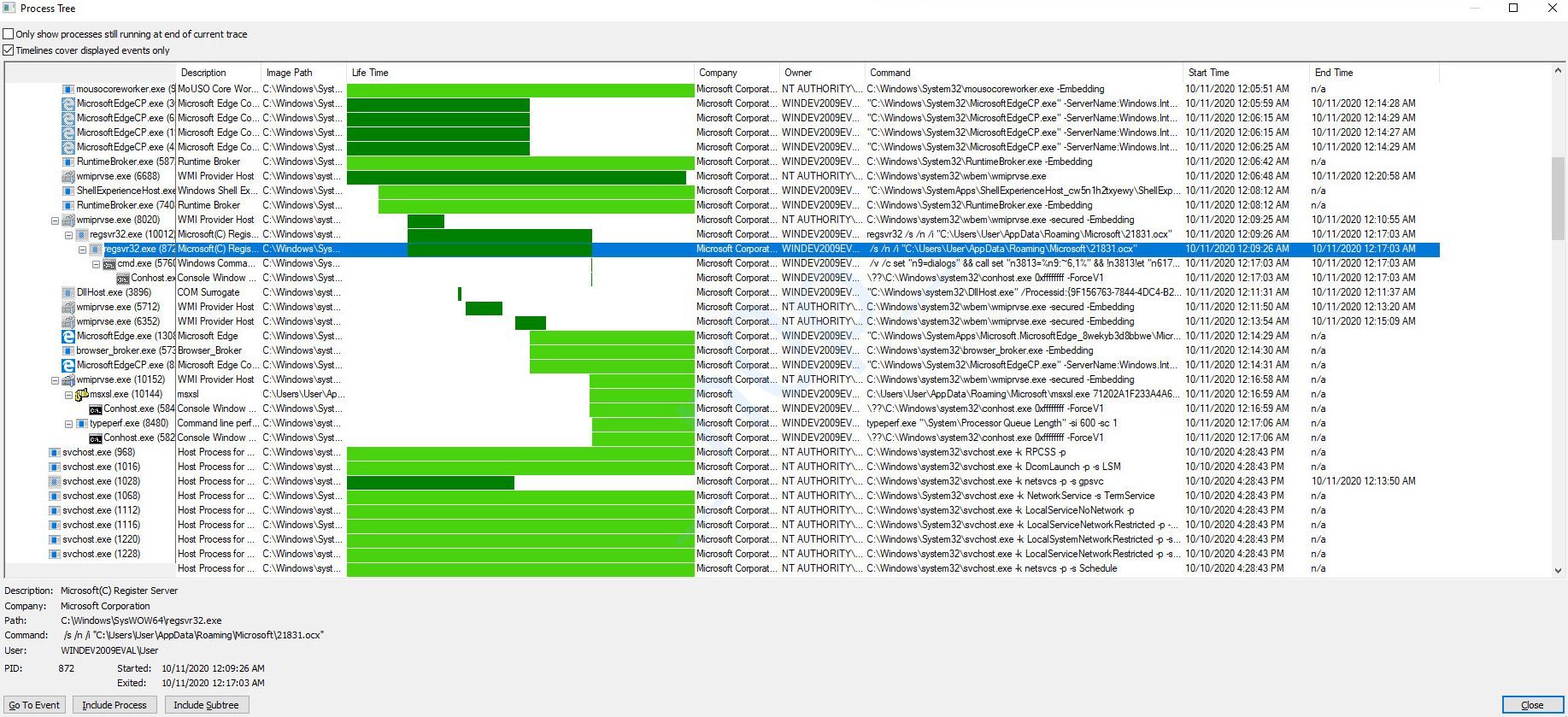Click the wmiprvse.exe (10152) process icon
This screenshot has height=717, width=1568.
(x=68, y=380)
